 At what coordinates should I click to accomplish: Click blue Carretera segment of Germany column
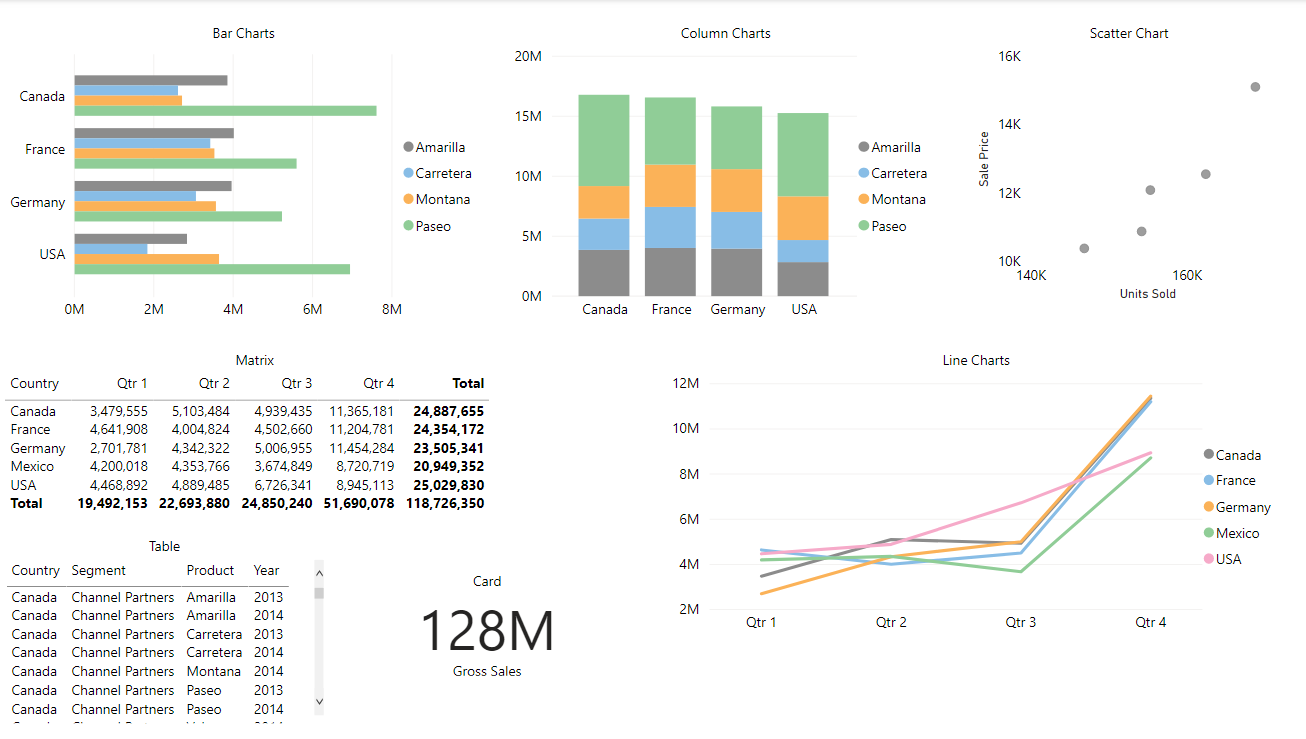(736, 230)
